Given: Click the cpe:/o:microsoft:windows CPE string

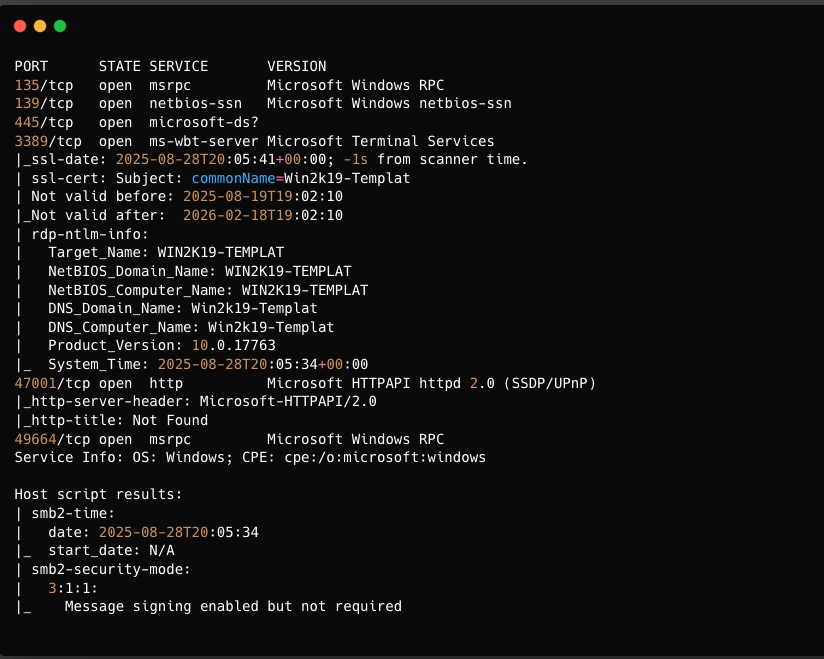Looking at the screenshot, I should 406,457.
